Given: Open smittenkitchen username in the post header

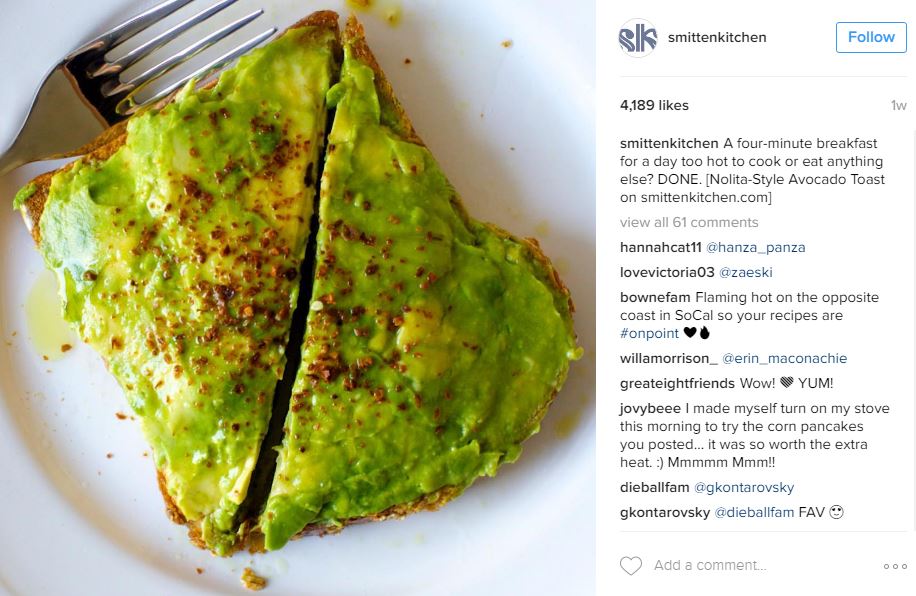Looking at the screenshot, I should click(717, 37).
